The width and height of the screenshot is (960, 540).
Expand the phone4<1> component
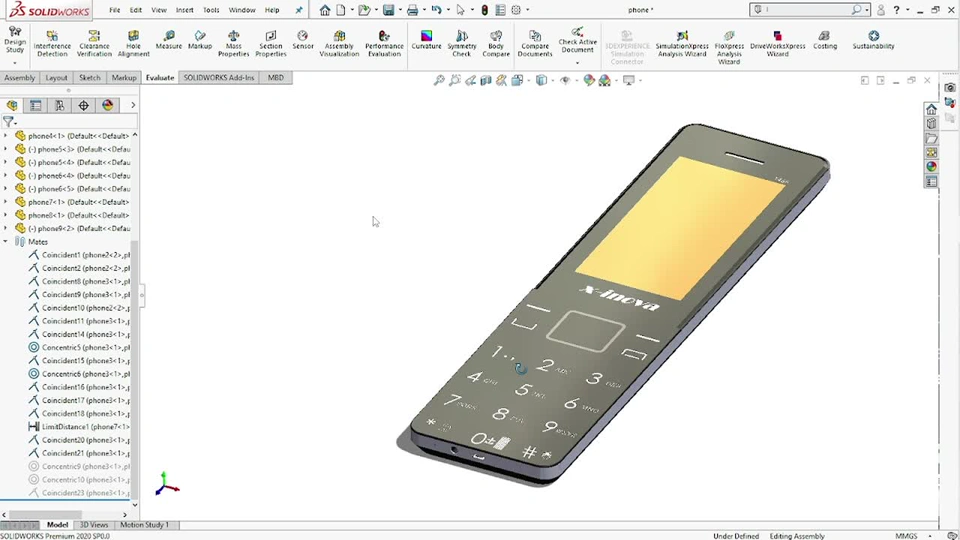coord(6,136)
